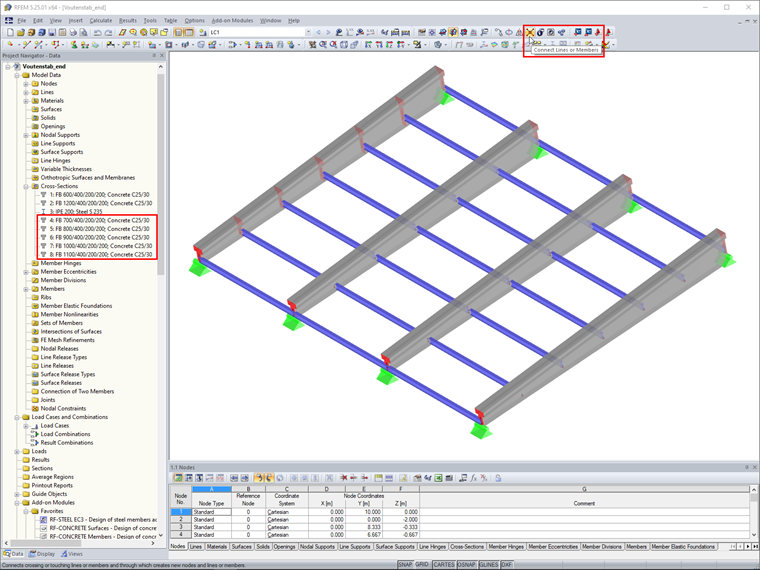Click the results color scale icon far right
The width and height of the screenshot is (760, 570).
(606, 45)
